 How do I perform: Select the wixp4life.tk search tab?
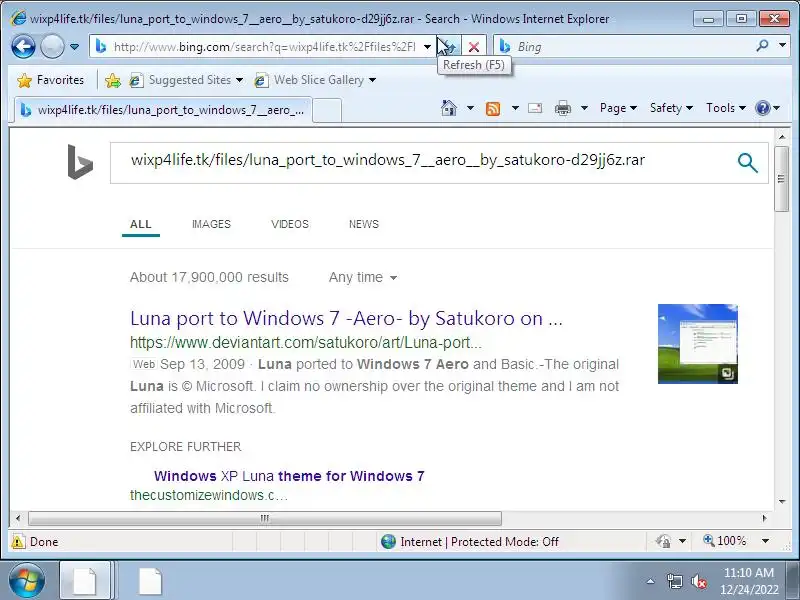pos(162,110)
